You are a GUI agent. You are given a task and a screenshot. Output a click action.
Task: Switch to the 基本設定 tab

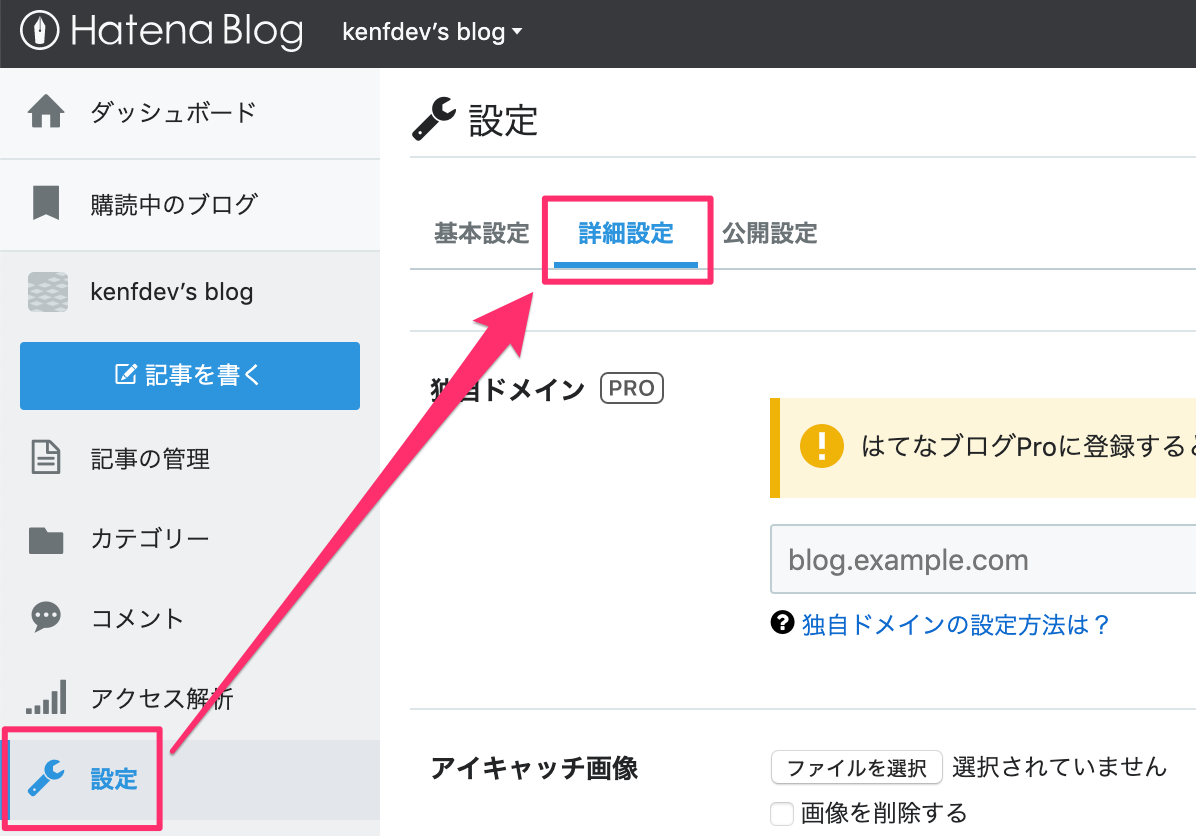pyautogui.click(x=481, y=233)
